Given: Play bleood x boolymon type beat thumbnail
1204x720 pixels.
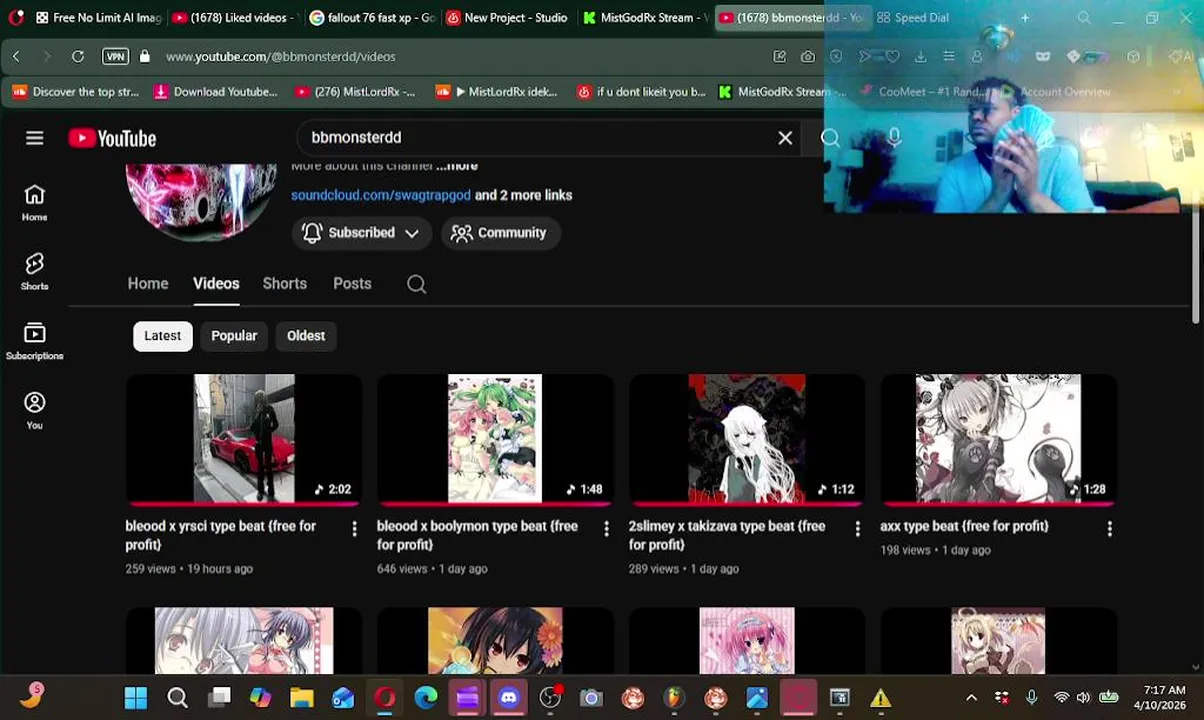Looking at the screenshot, I should [x=495, y=439].
